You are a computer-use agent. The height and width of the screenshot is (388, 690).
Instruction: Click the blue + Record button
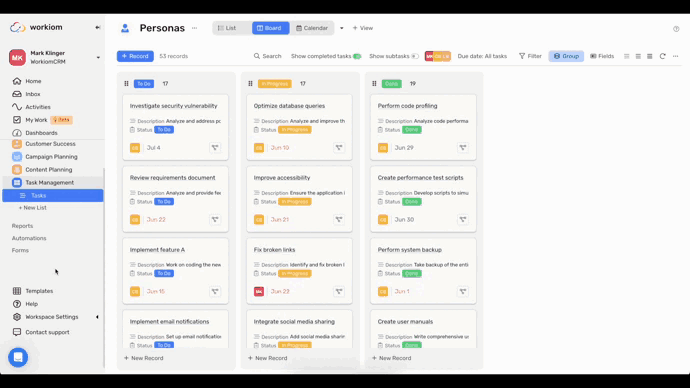(135, 56)
